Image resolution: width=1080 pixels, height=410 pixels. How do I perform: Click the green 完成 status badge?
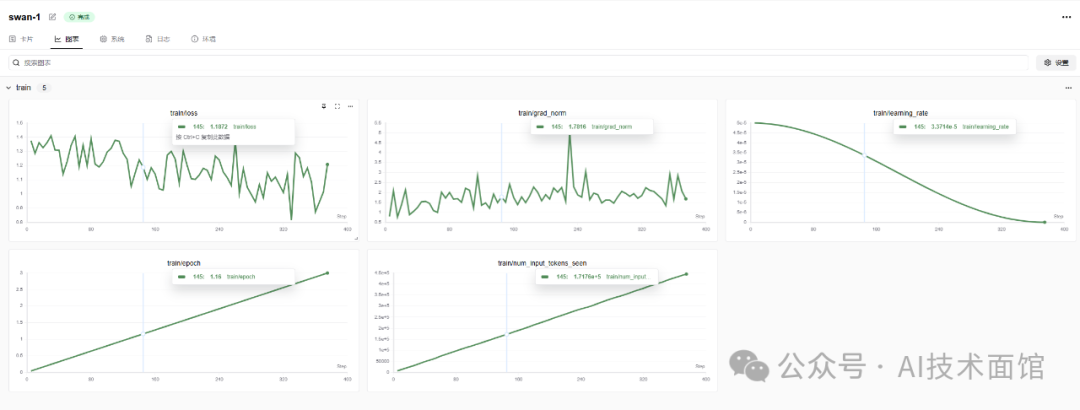point(80,17)
